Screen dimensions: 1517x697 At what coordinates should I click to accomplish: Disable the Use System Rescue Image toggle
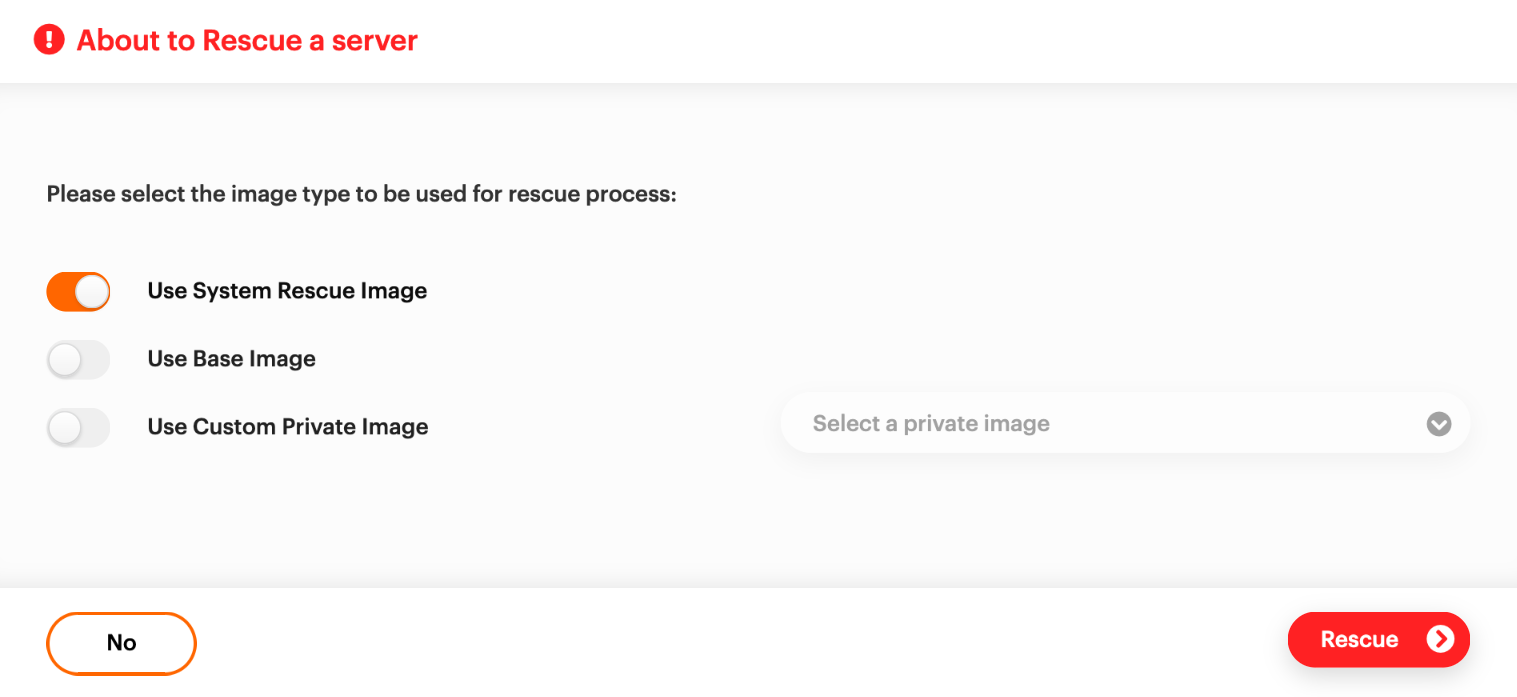[78, 291]
